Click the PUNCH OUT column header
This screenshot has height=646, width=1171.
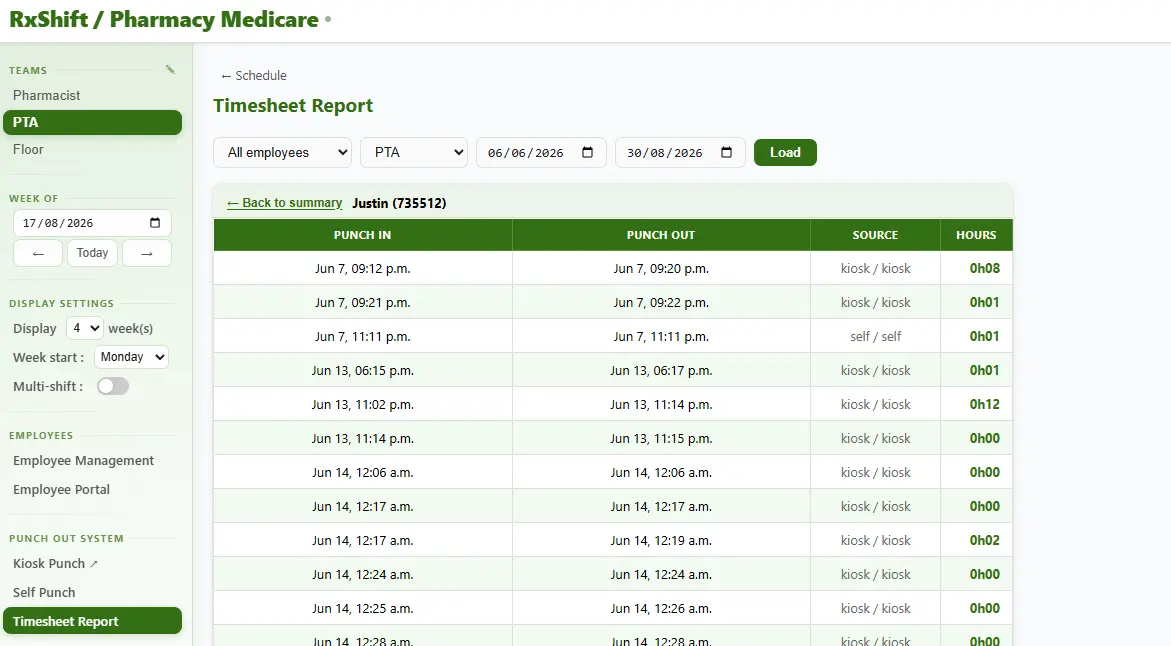point(661,235)
